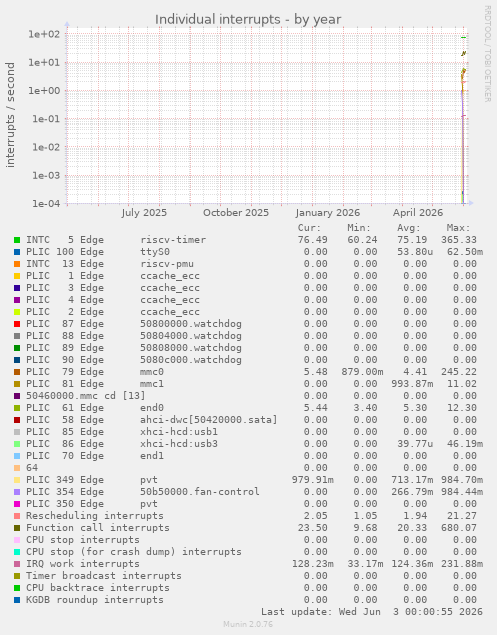Click the xhci-hcd:usb1 label

pyautogui.click(x=179, y=432)
